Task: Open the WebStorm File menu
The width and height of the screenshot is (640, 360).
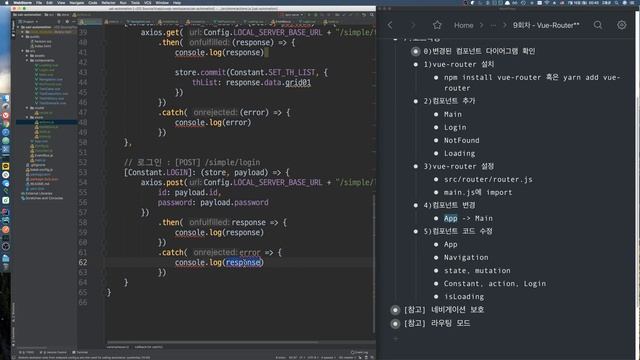Action: (39, 2)
